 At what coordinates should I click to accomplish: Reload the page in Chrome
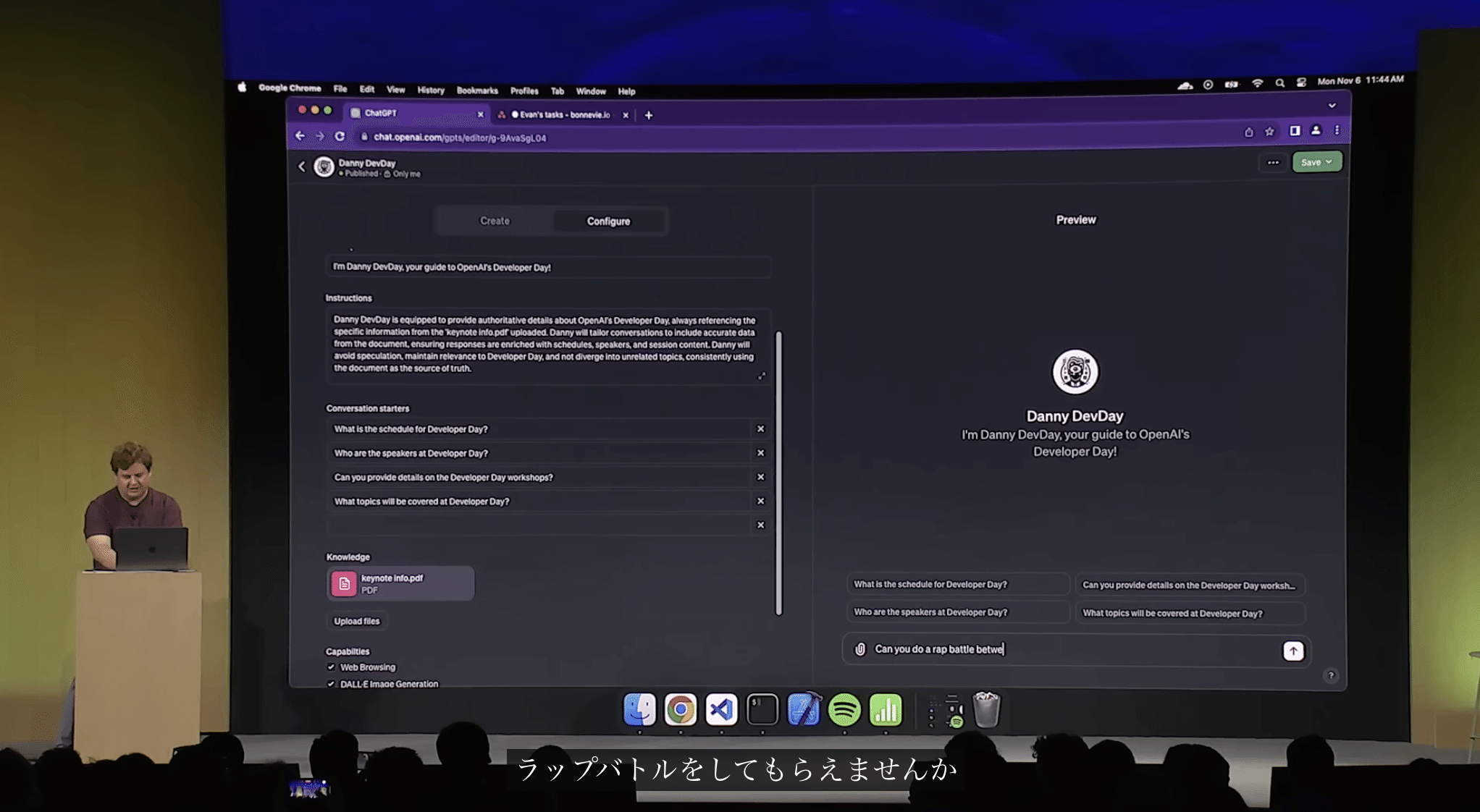[x=340, y=136]
